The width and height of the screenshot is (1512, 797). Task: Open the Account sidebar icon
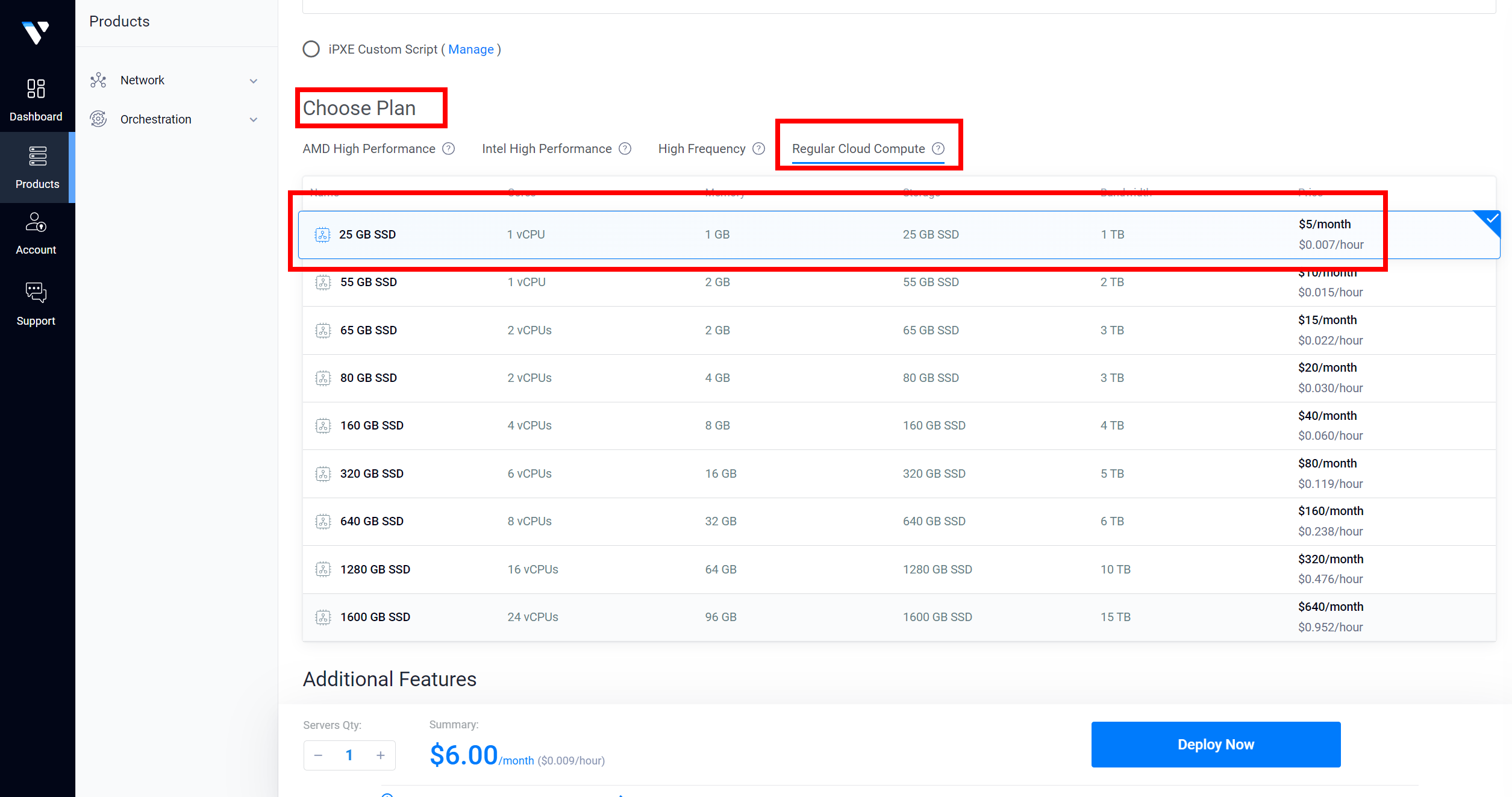(36, 222)
